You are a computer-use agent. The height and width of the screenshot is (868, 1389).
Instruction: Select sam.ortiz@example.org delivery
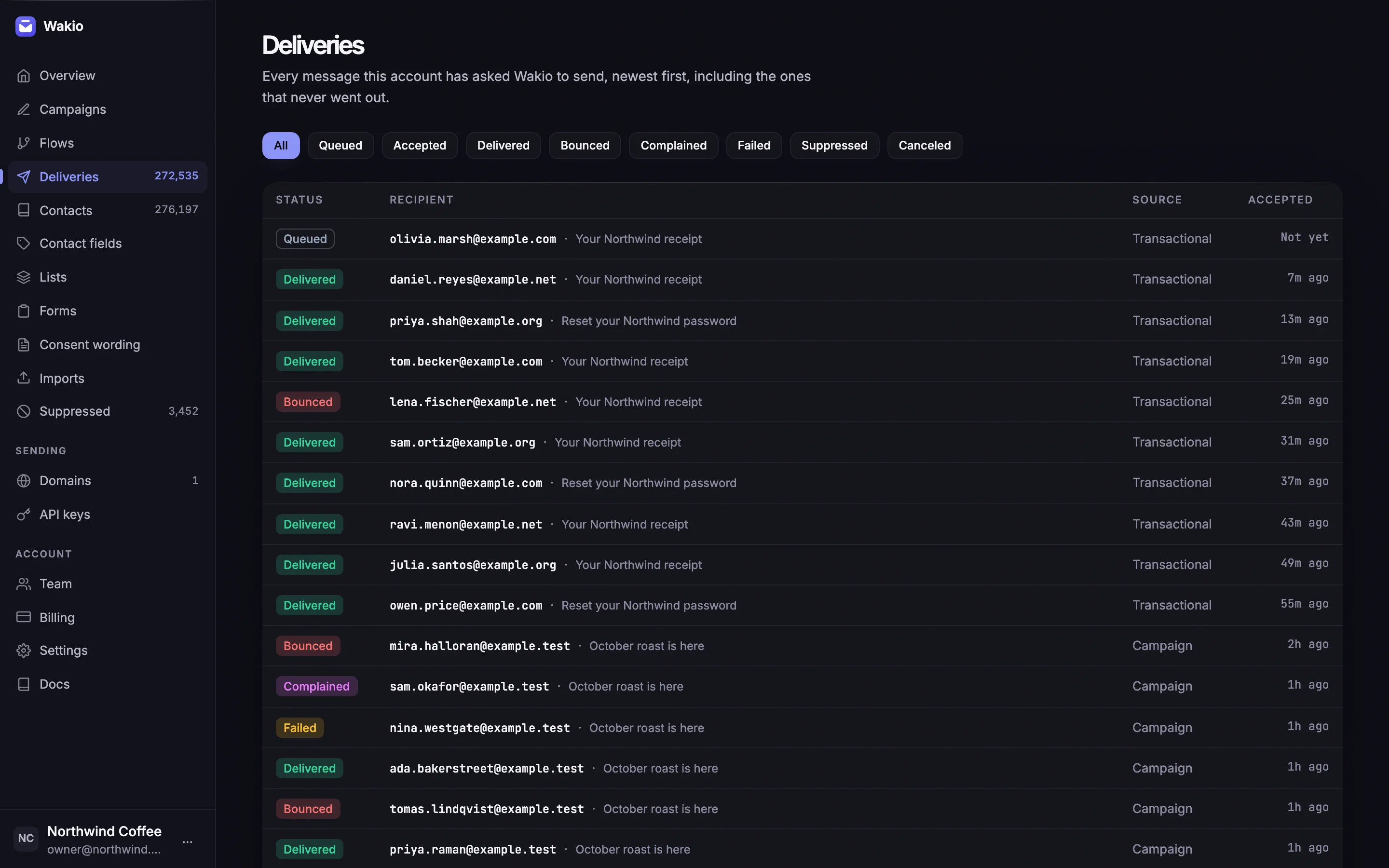[x=802, y=443]
